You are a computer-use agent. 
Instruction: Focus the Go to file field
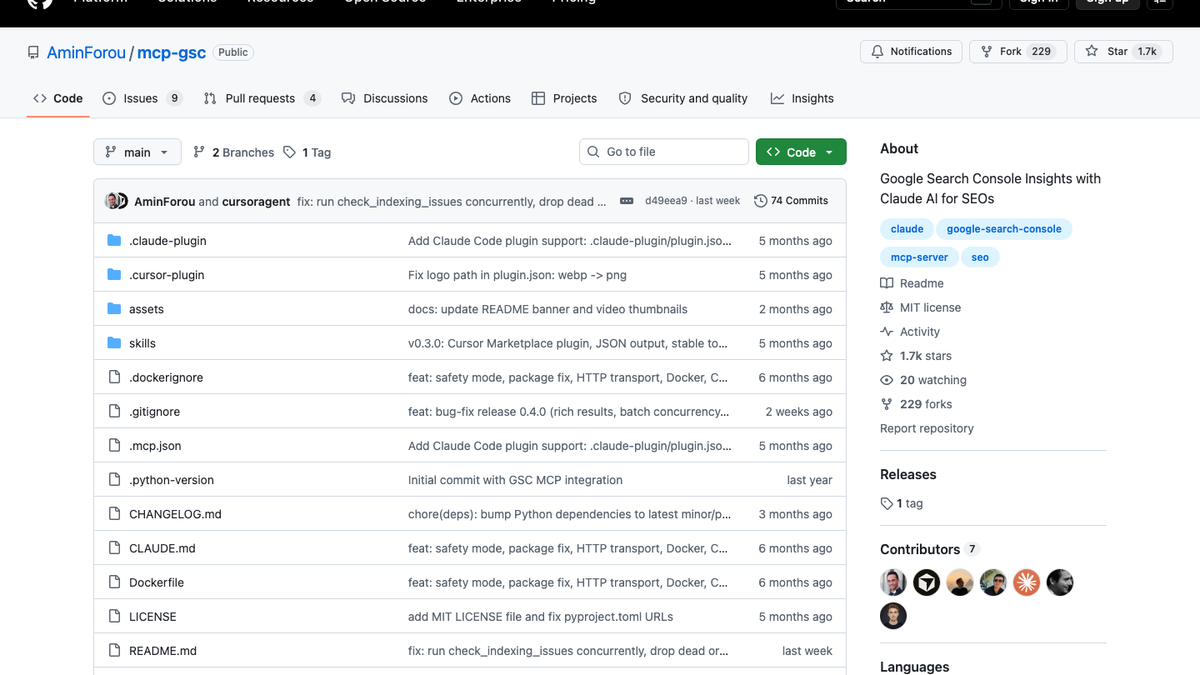pos(664,152)
